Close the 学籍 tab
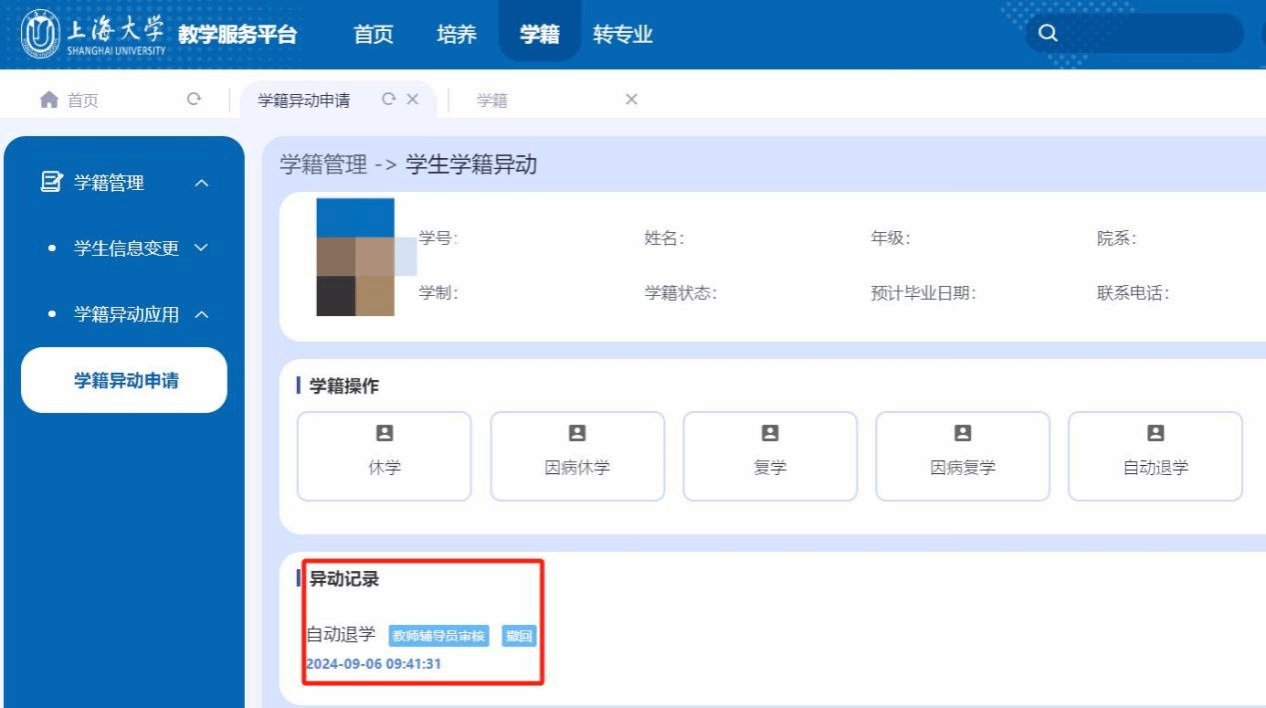This screenshot has width=1266, height=708. [631, 99]
